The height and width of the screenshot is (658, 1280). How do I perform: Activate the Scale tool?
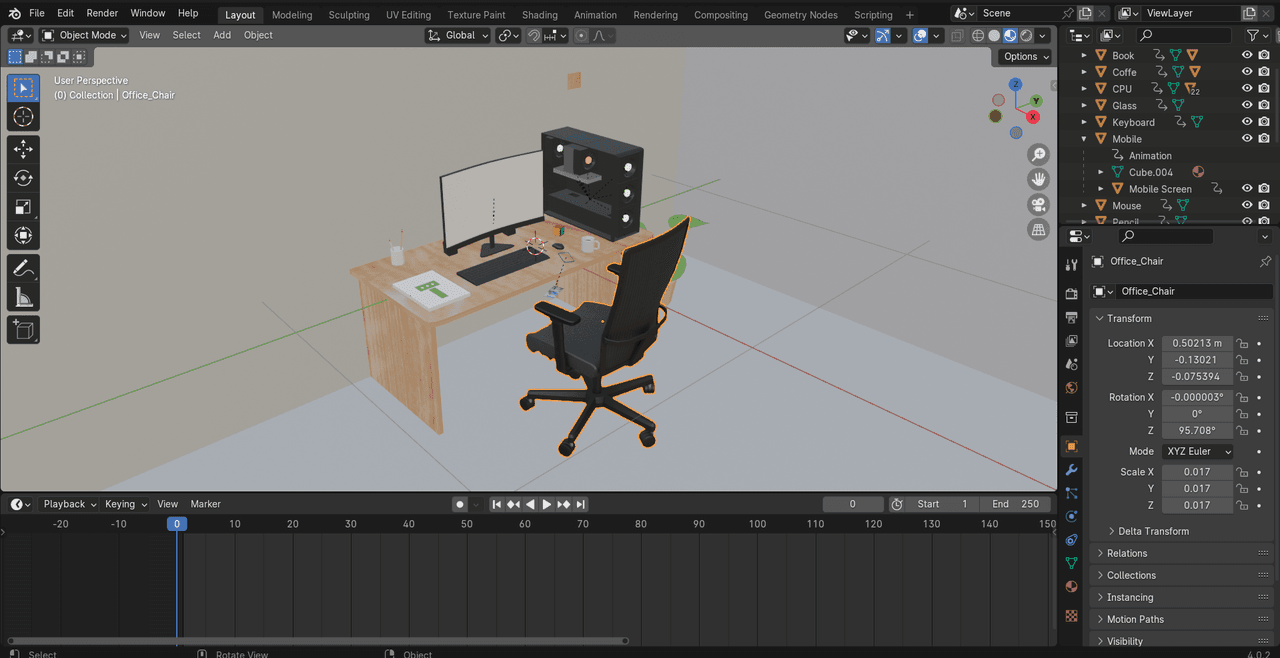point(23,207)
